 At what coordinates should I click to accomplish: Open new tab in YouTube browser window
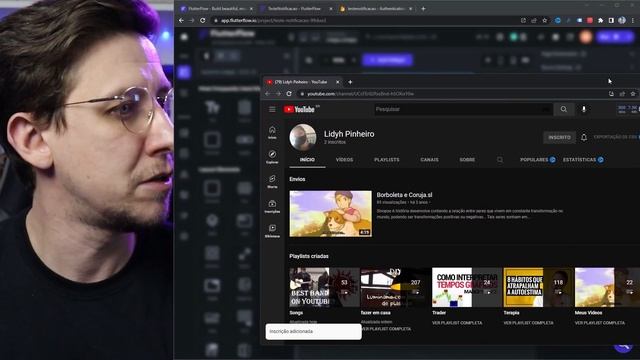(x=350, y=82)
